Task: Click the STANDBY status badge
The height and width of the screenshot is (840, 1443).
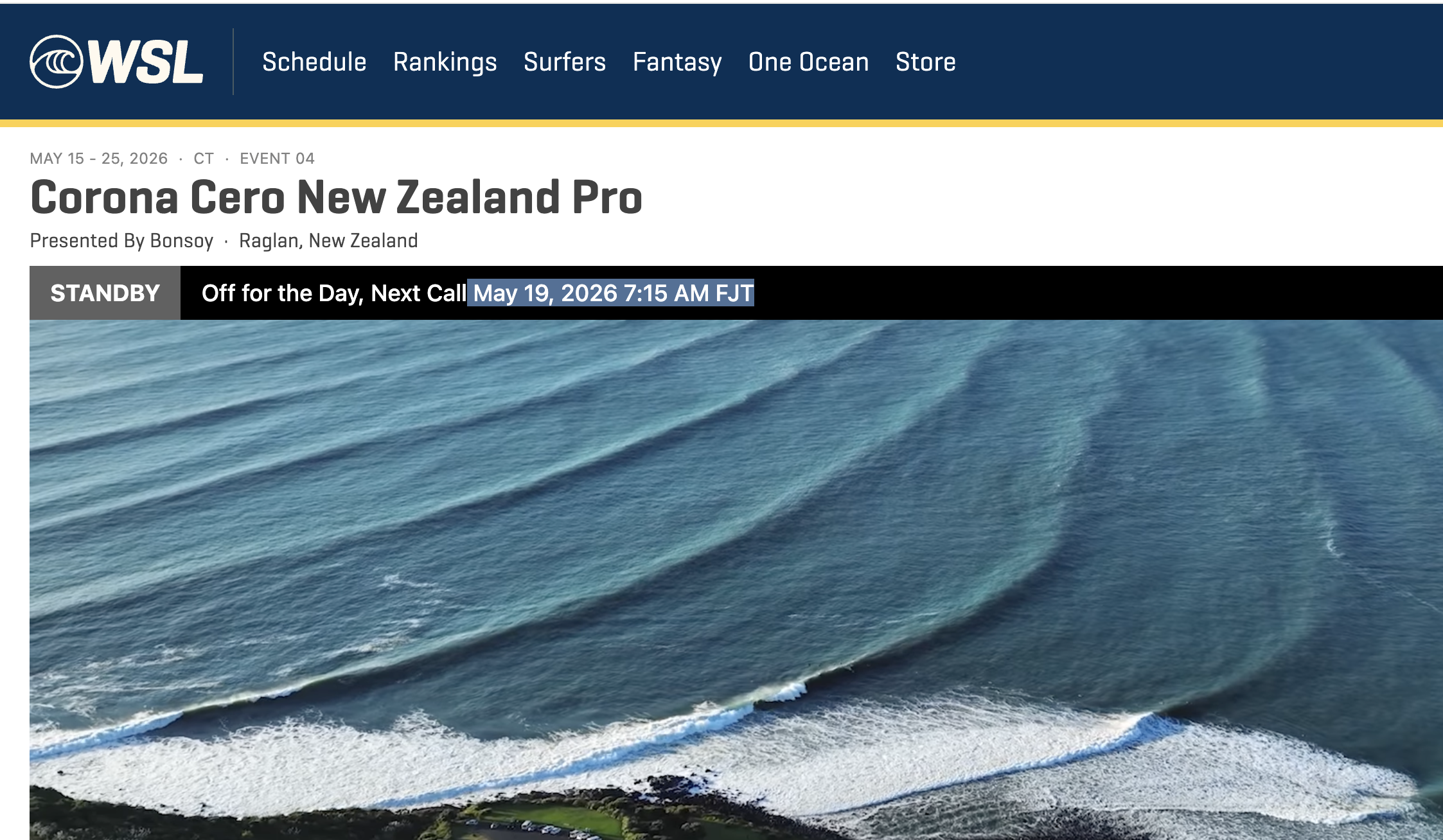Action: [105, 293]
